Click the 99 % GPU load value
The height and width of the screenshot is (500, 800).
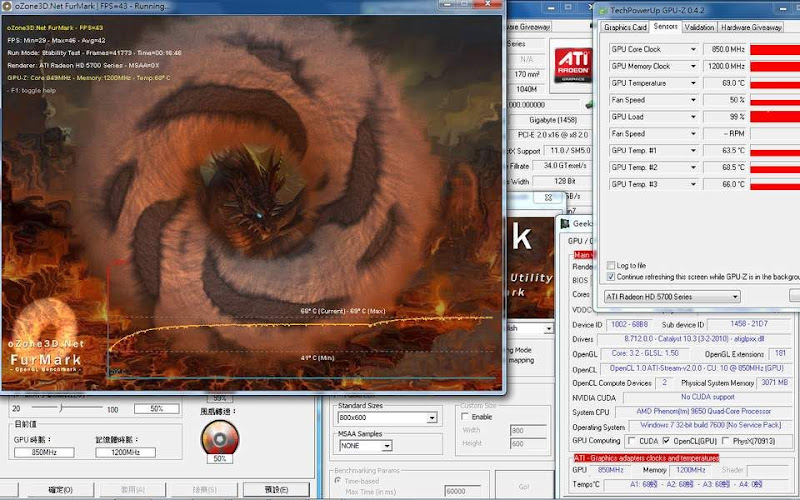pyautogui.click(x=726, y=117)
